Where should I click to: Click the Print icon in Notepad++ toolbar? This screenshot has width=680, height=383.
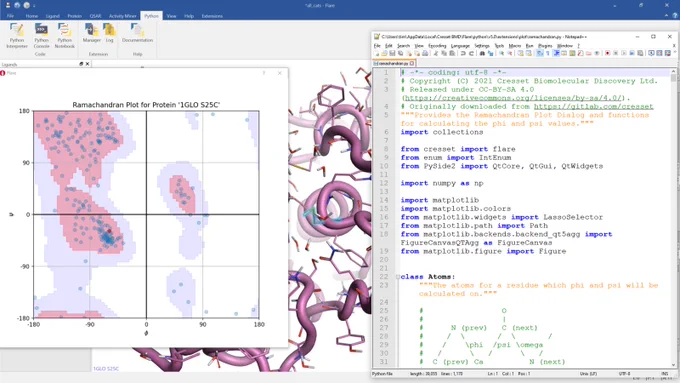(425, 53)
